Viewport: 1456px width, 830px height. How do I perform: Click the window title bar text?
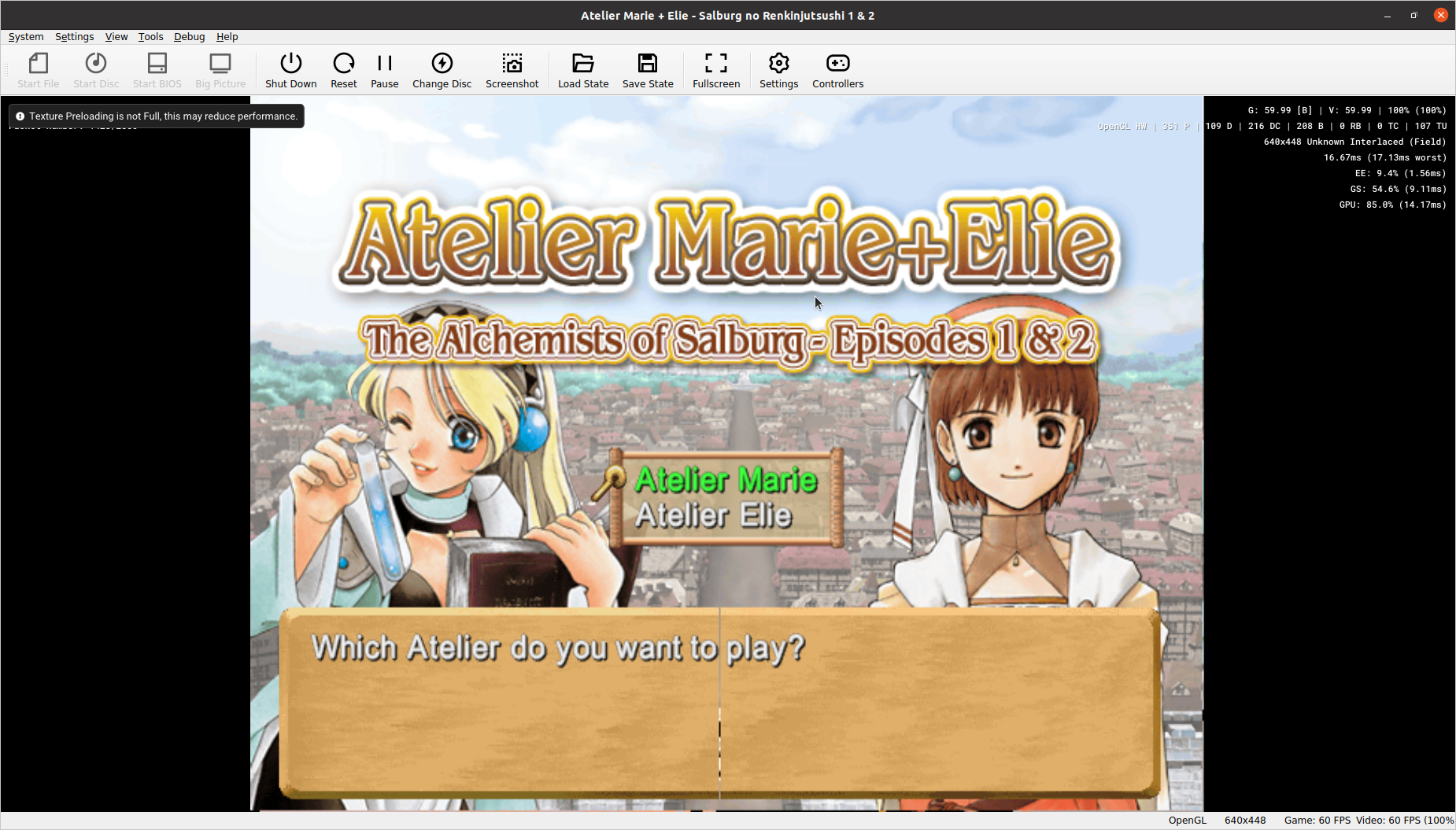(727, 15)
